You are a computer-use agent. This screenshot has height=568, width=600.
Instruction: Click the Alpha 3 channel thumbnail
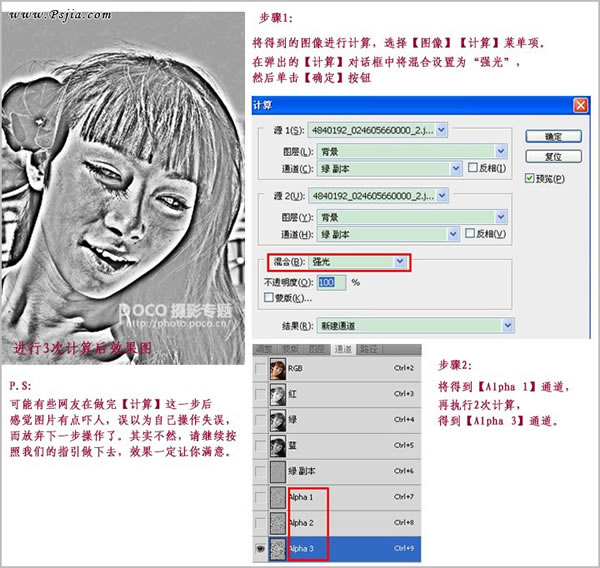point(278,548)
